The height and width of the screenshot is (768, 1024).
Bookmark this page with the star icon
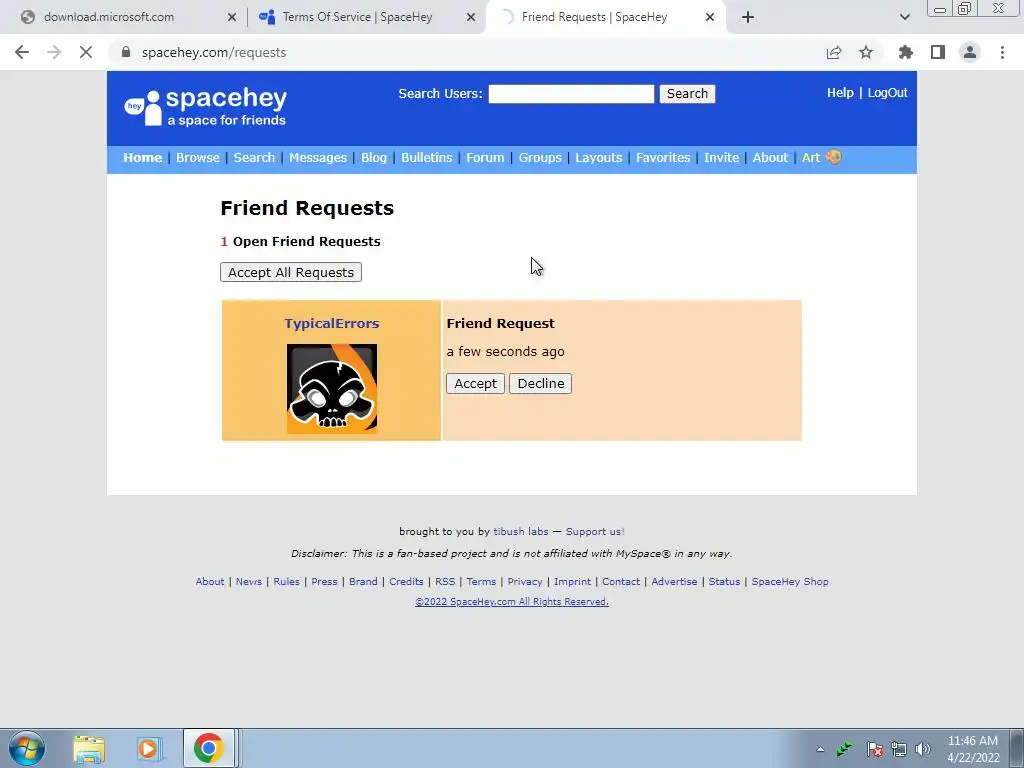866,52
